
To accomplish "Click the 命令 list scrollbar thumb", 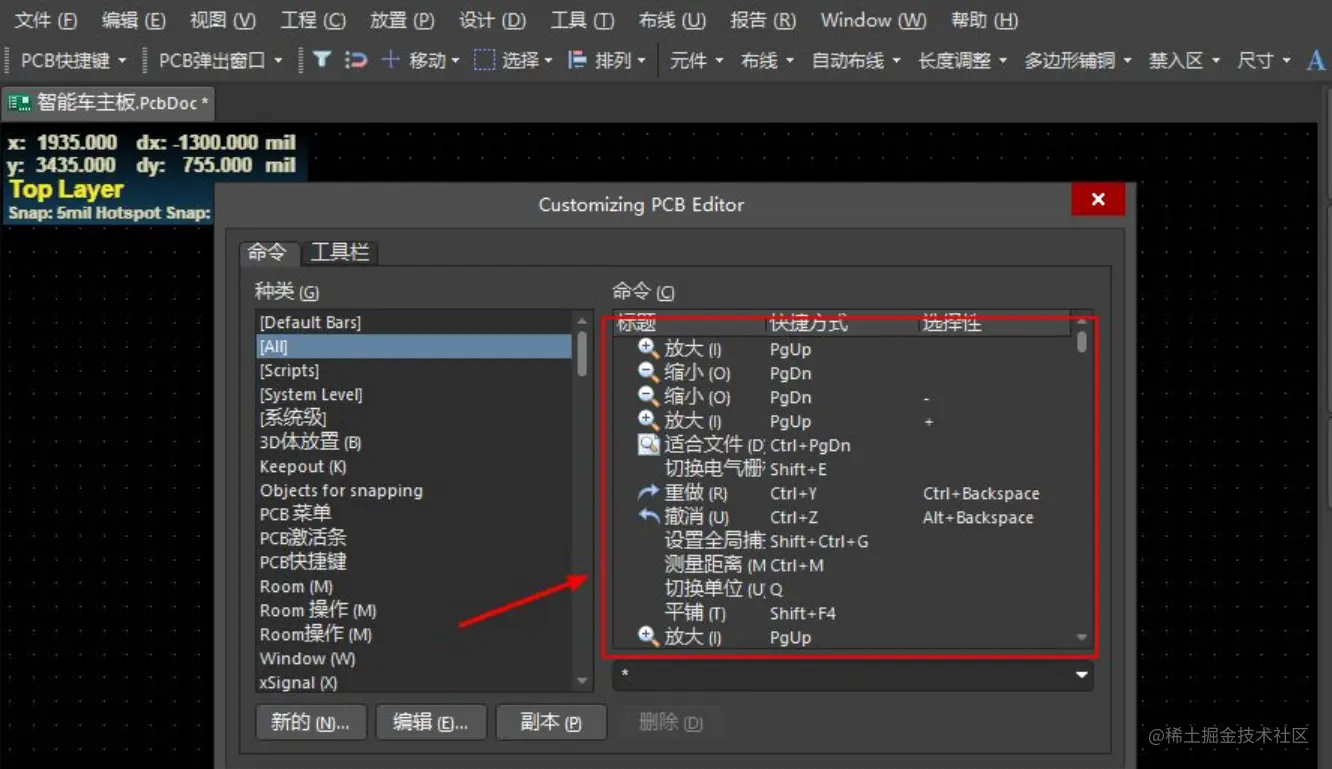I will click(x=1082, y=341).
